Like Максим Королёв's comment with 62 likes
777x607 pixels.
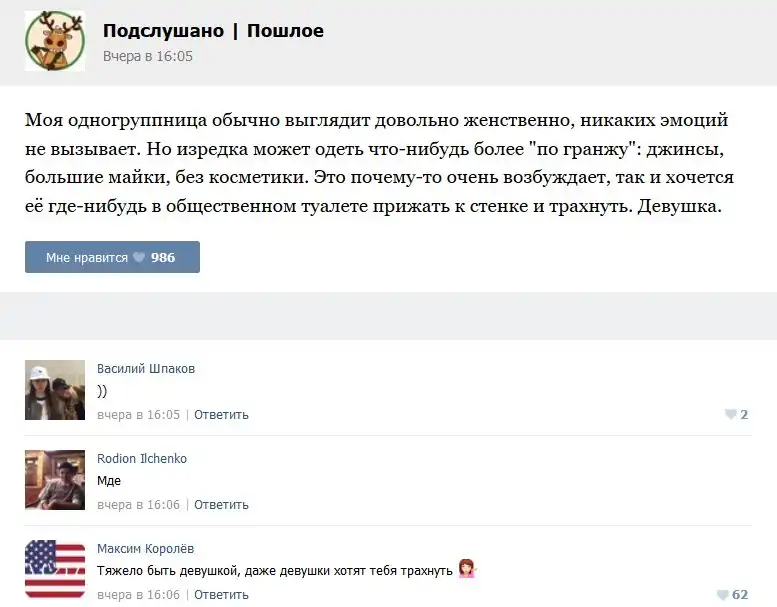point(724,595)
